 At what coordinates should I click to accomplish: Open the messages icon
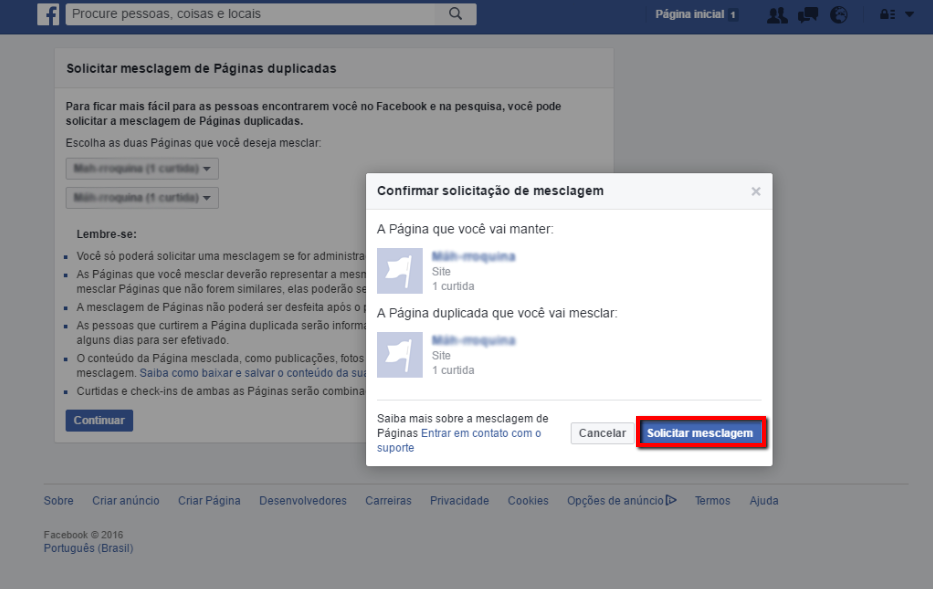pyautogui.click(x=808, y=15)
